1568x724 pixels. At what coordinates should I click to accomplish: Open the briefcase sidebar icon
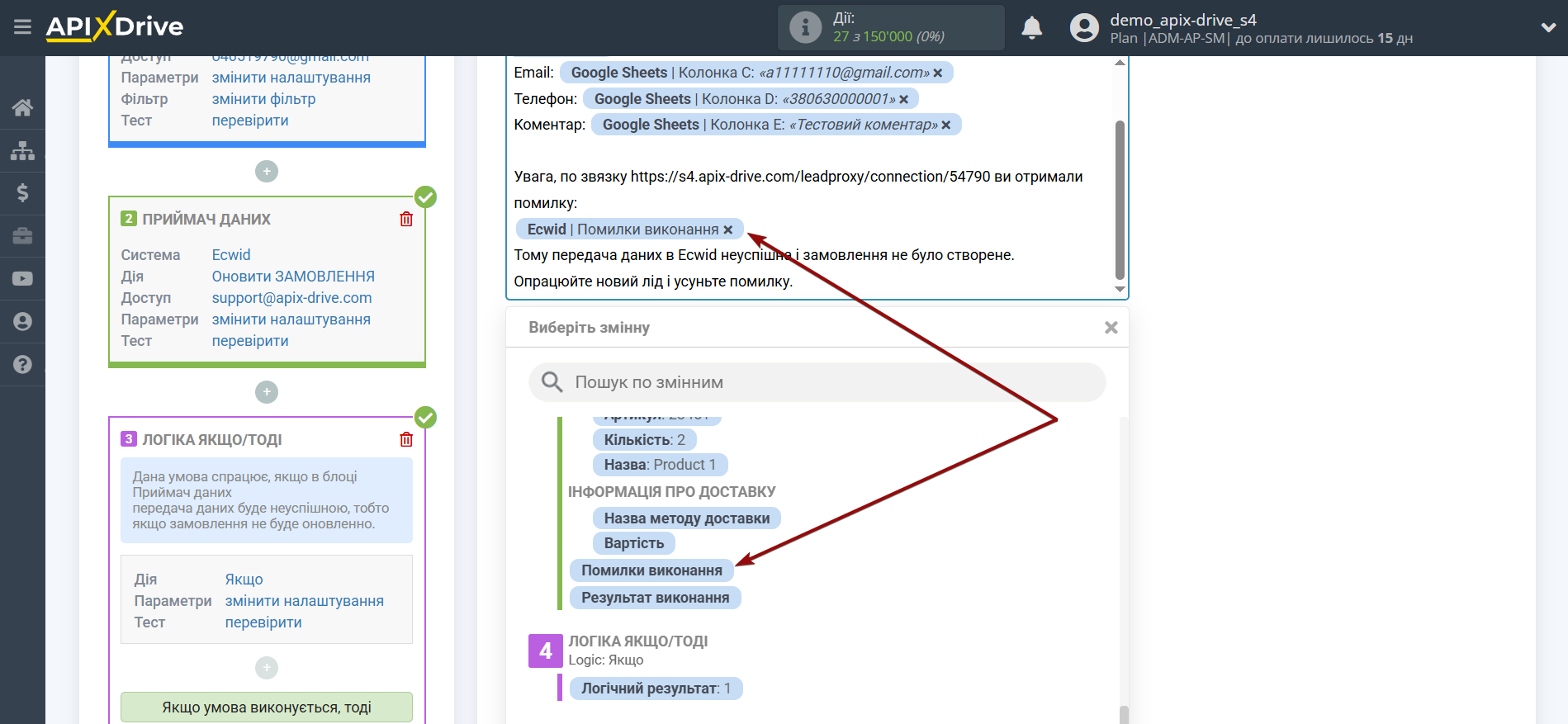click(x=22, y=236)
